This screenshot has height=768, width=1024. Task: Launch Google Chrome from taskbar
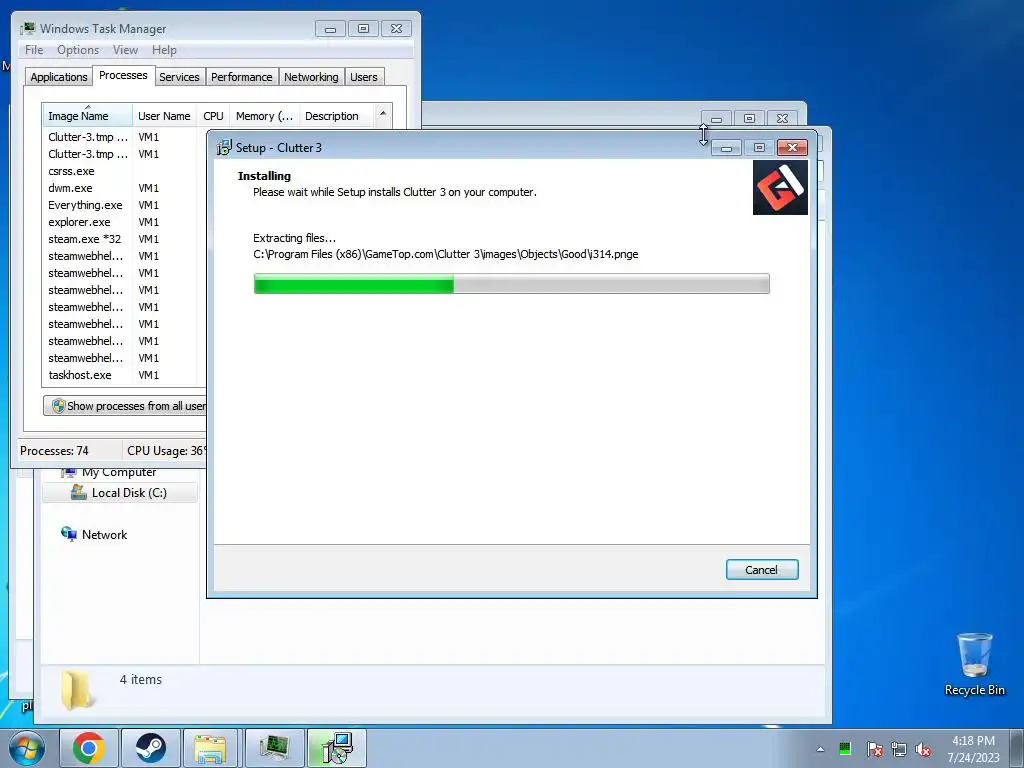tap(89, 748)
